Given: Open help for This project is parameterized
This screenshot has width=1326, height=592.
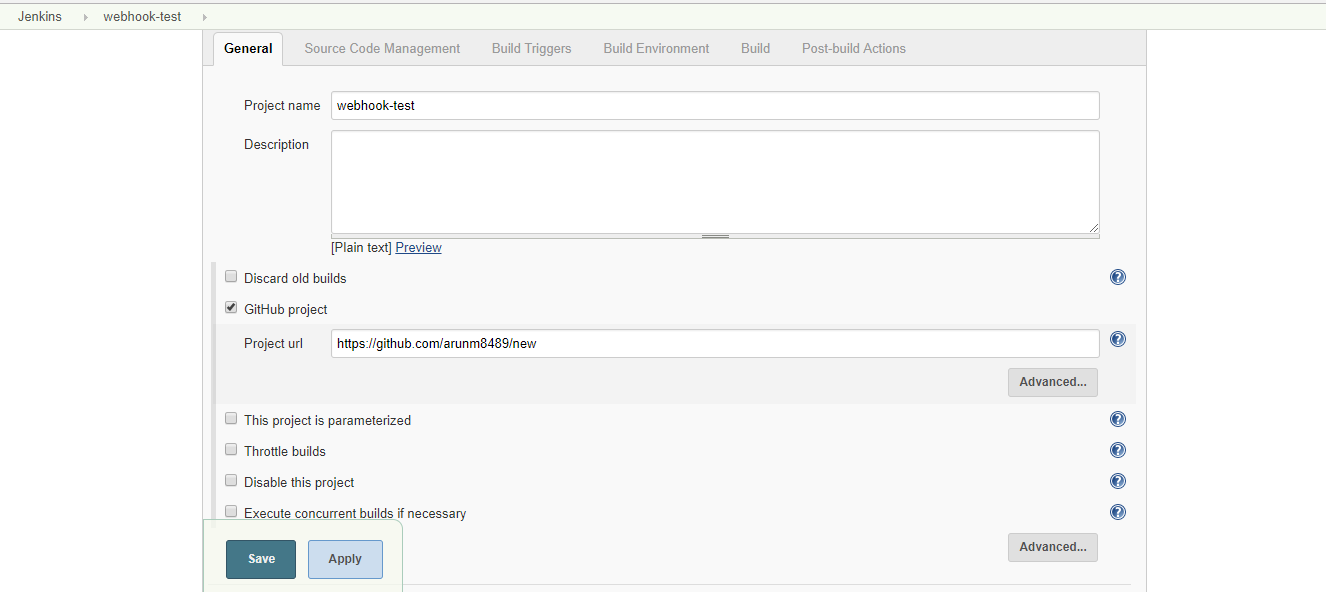Looking at the screenshot, I should pos(1117,418).
